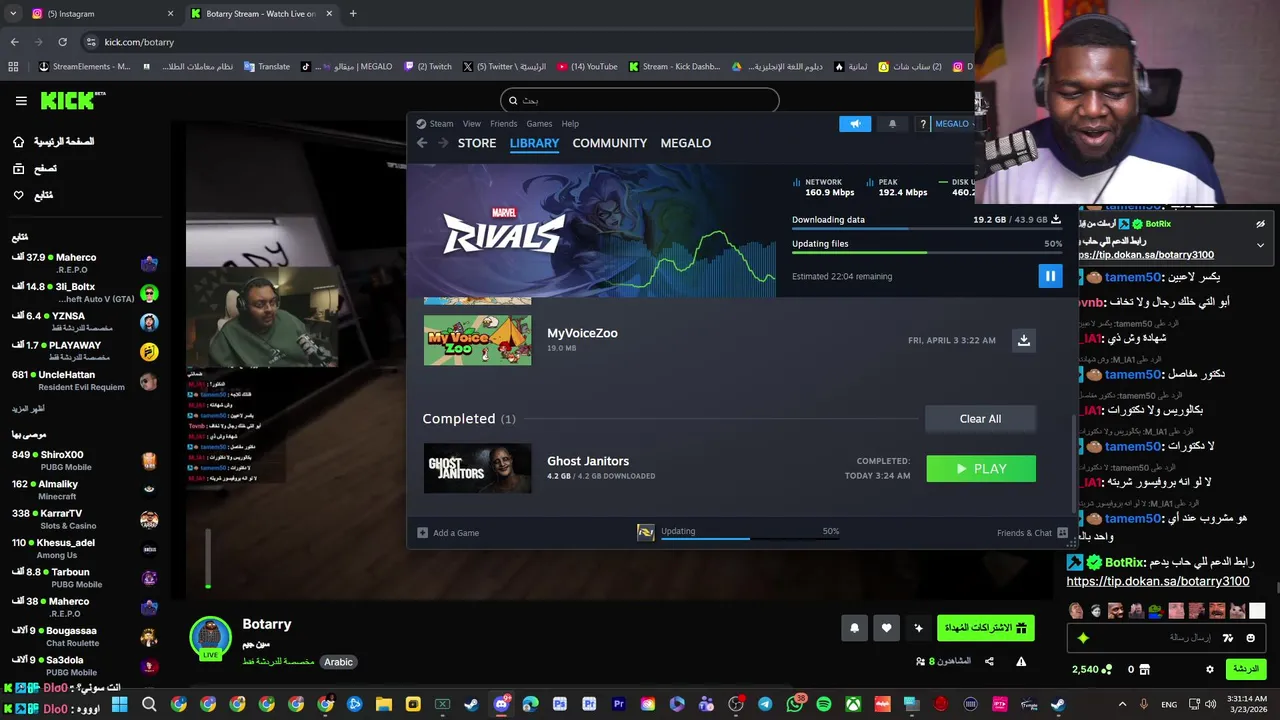Screen dimensions: 1280x720
Task: Click Add a Game in Steam
Action: (448, 533)
